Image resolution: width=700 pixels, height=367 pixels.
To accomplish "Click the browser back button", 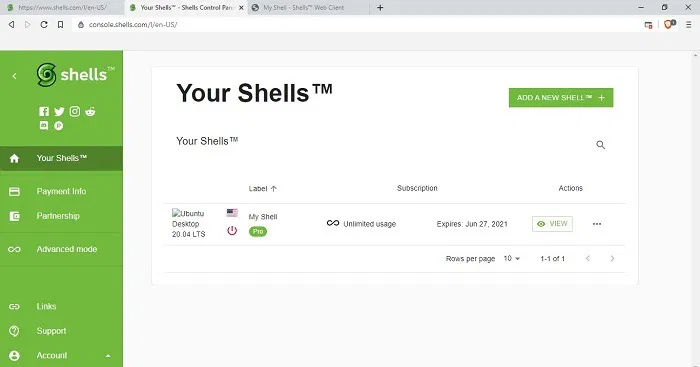I will pyautogui.click(x=12, y=25).
